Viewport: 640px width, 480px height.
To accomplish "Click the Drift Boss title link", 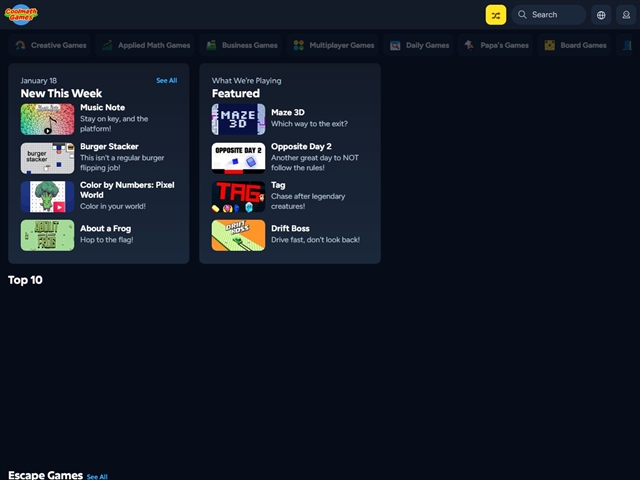I will pos(290,229).
